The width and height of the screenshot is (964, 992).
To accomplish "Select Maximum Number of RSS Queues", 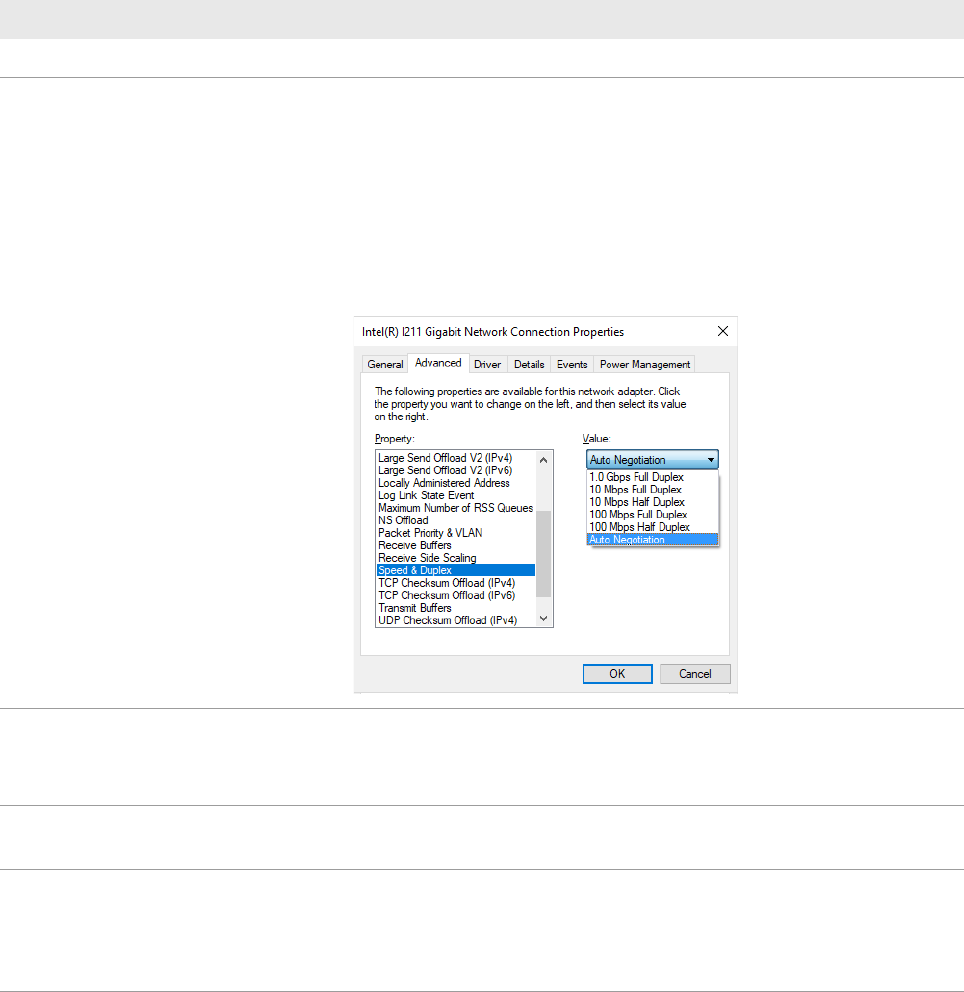I will click(x=455, y=508).
